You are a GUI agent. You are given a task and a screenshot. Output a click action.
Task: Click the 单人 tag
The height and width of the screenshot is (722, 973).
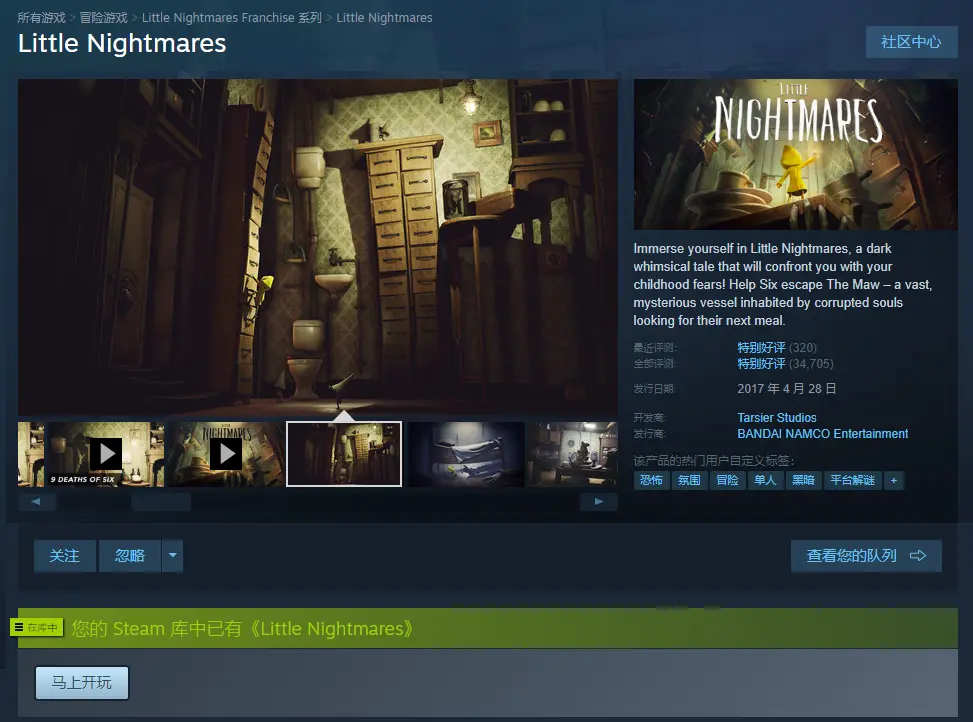point(765,480)
